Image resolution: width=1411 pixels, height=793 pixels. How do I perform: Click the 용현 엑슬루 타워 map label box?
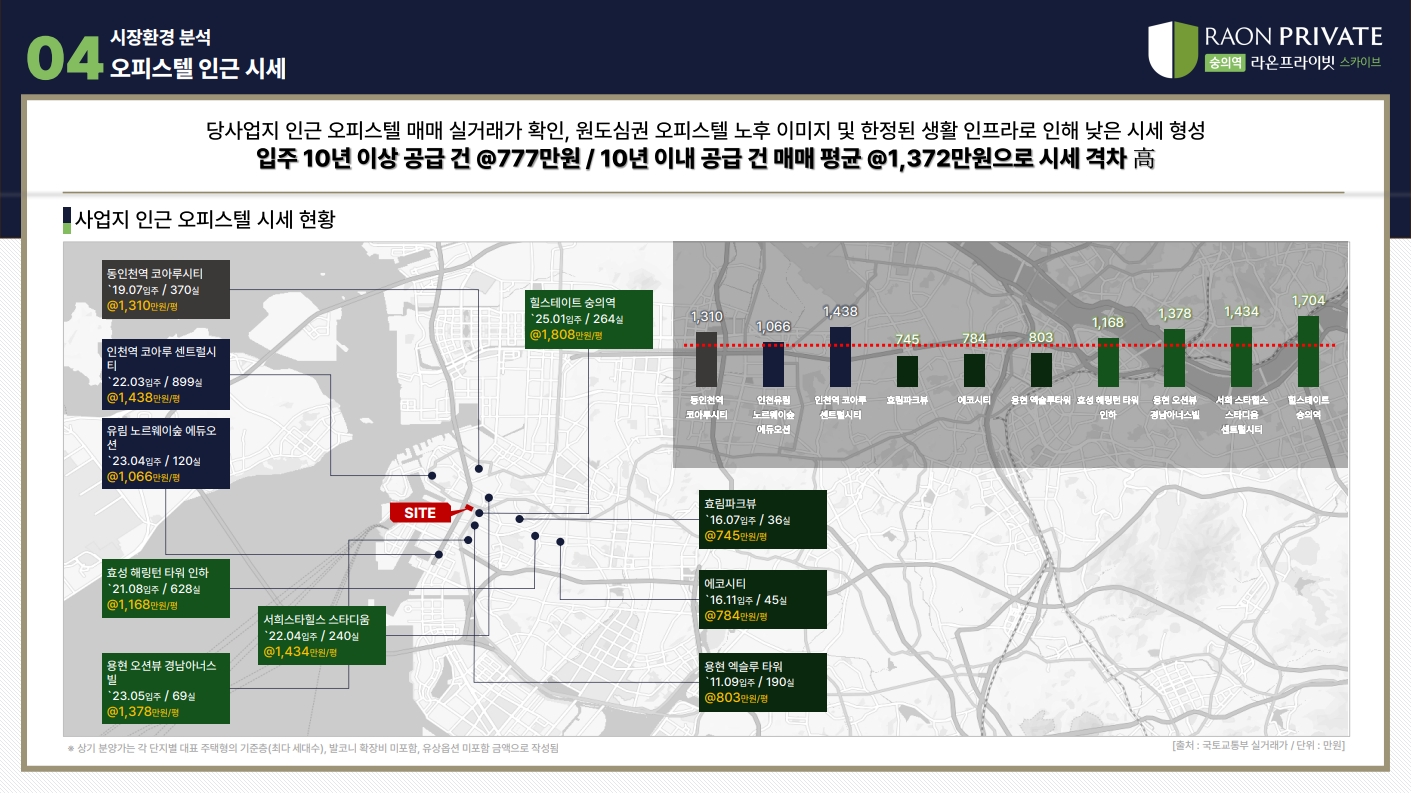pos(762,682)
